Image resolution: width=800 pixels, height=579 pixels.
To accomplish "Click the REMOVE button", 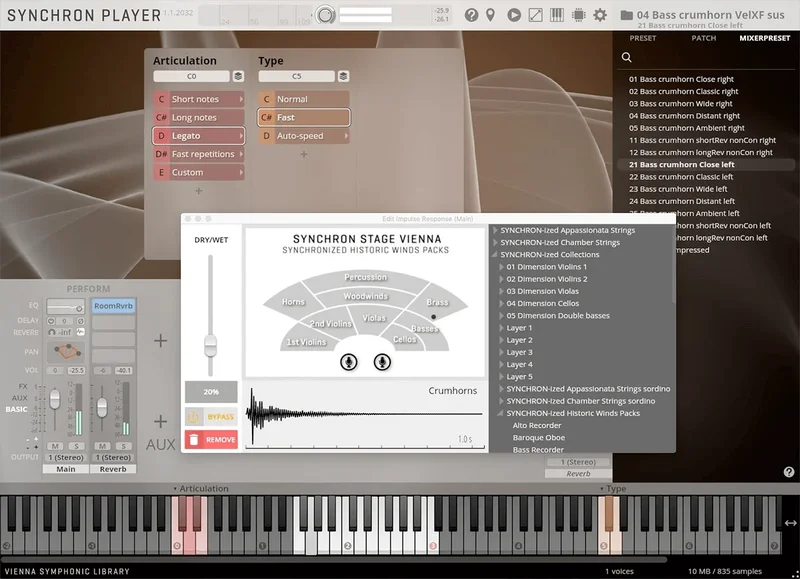I will click(211, 439).
